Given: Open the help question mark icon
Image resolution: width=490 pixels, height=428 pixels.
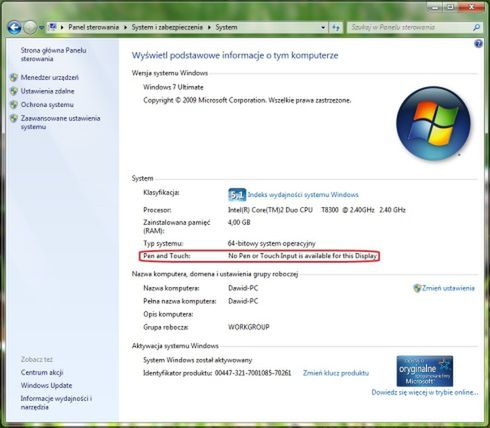Looking at the screenshot, I should [x=478, y=44].
